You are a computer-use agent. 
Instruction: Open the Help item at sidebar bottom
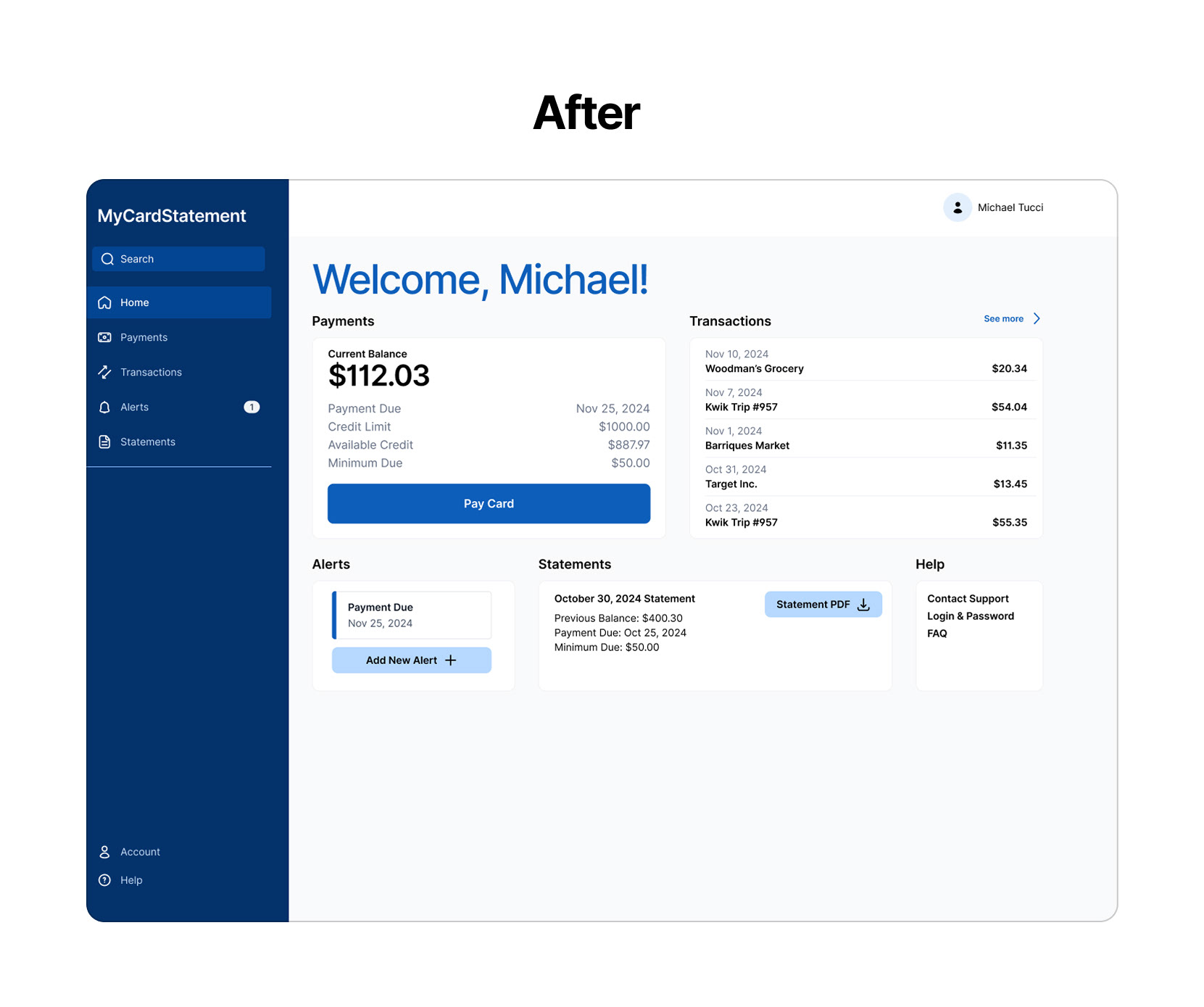[120, 880]
